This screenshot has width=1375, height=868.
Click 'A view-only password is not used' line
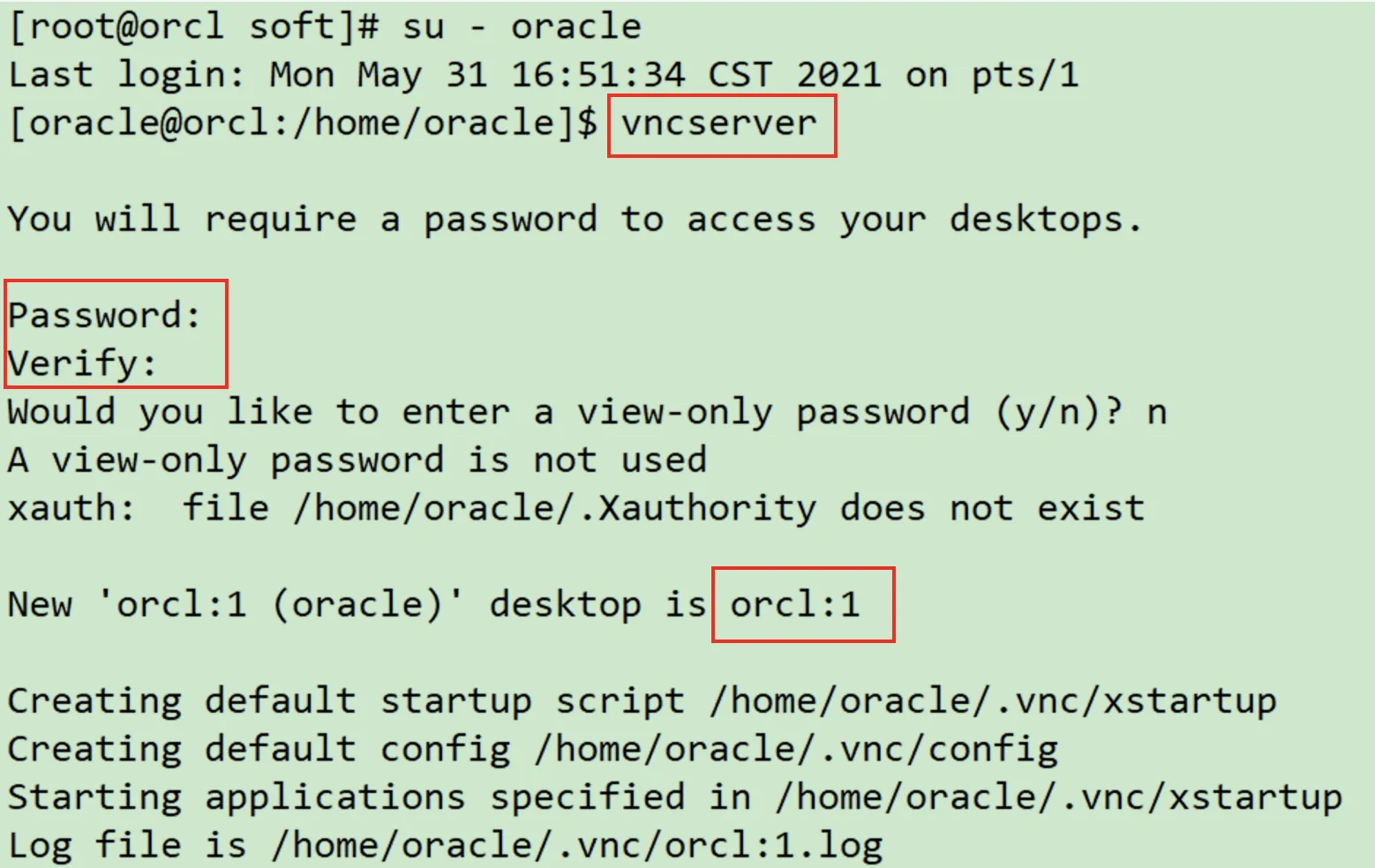[x=357, y=460]
